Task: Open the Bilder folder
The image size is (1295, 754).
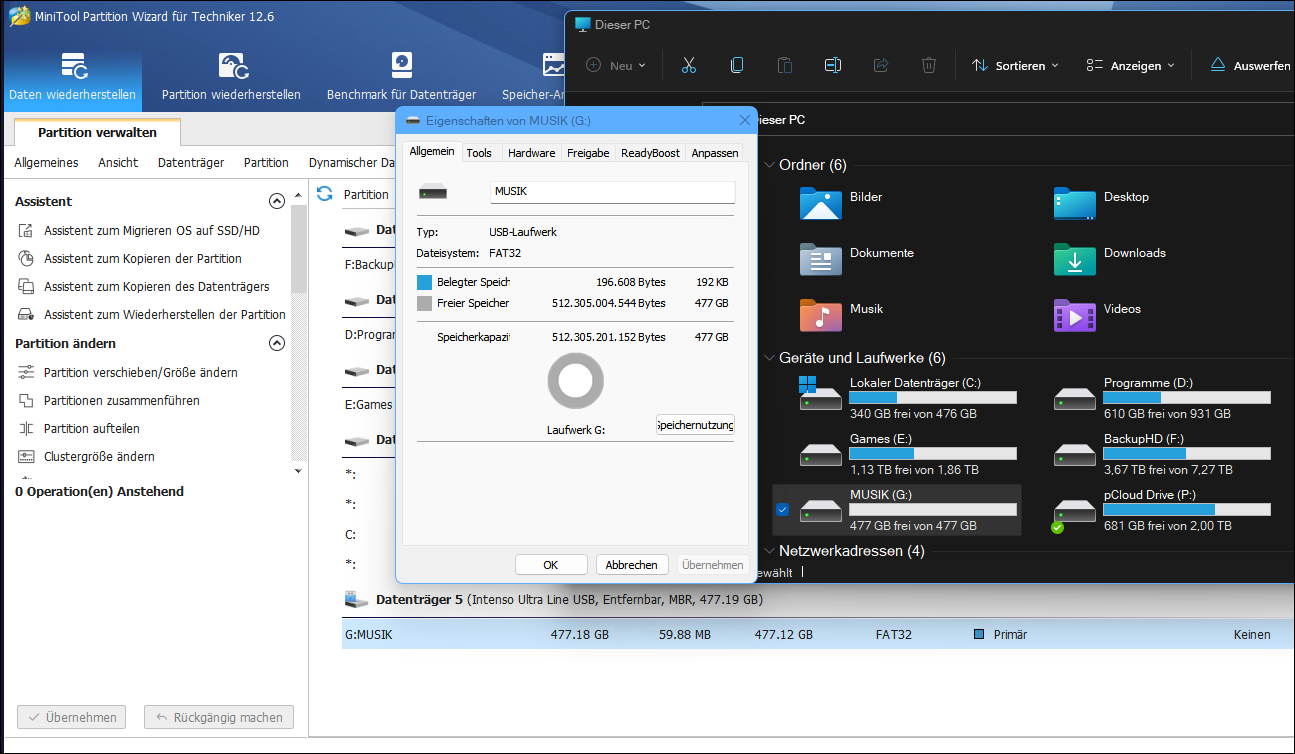Action: point(842,203)
